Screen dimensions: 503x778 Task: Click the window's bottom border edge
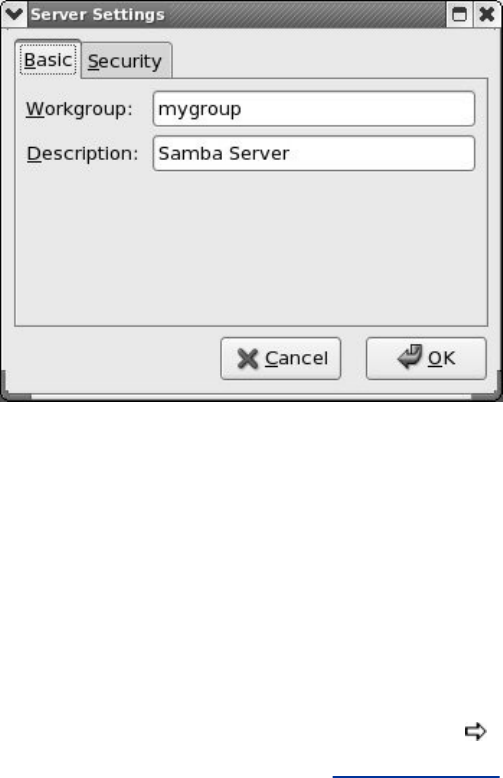(251, 397)
